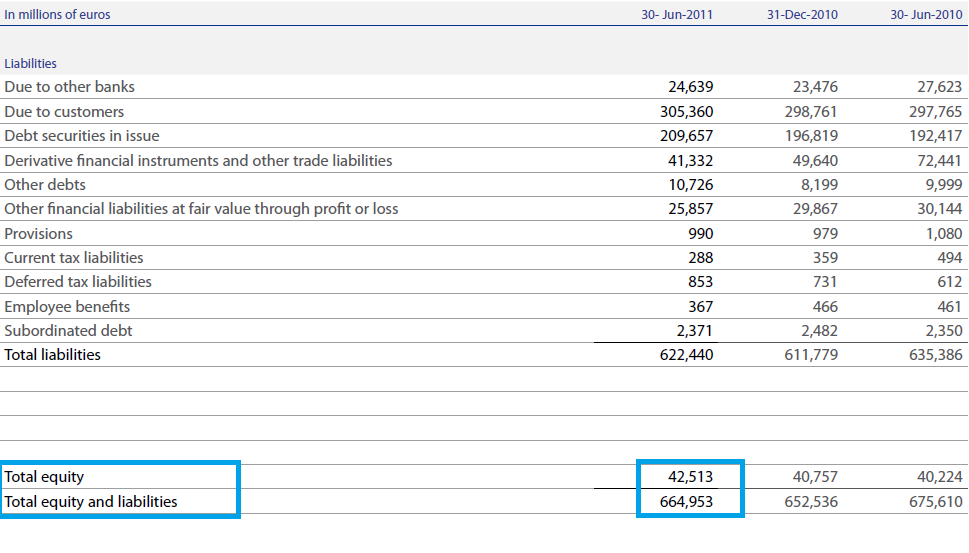The width and height of the screenshot is (969, 553).
Task: Select Total equity and liabilities value 652,536
Action: pyautogui.click(x=811, y=502)
